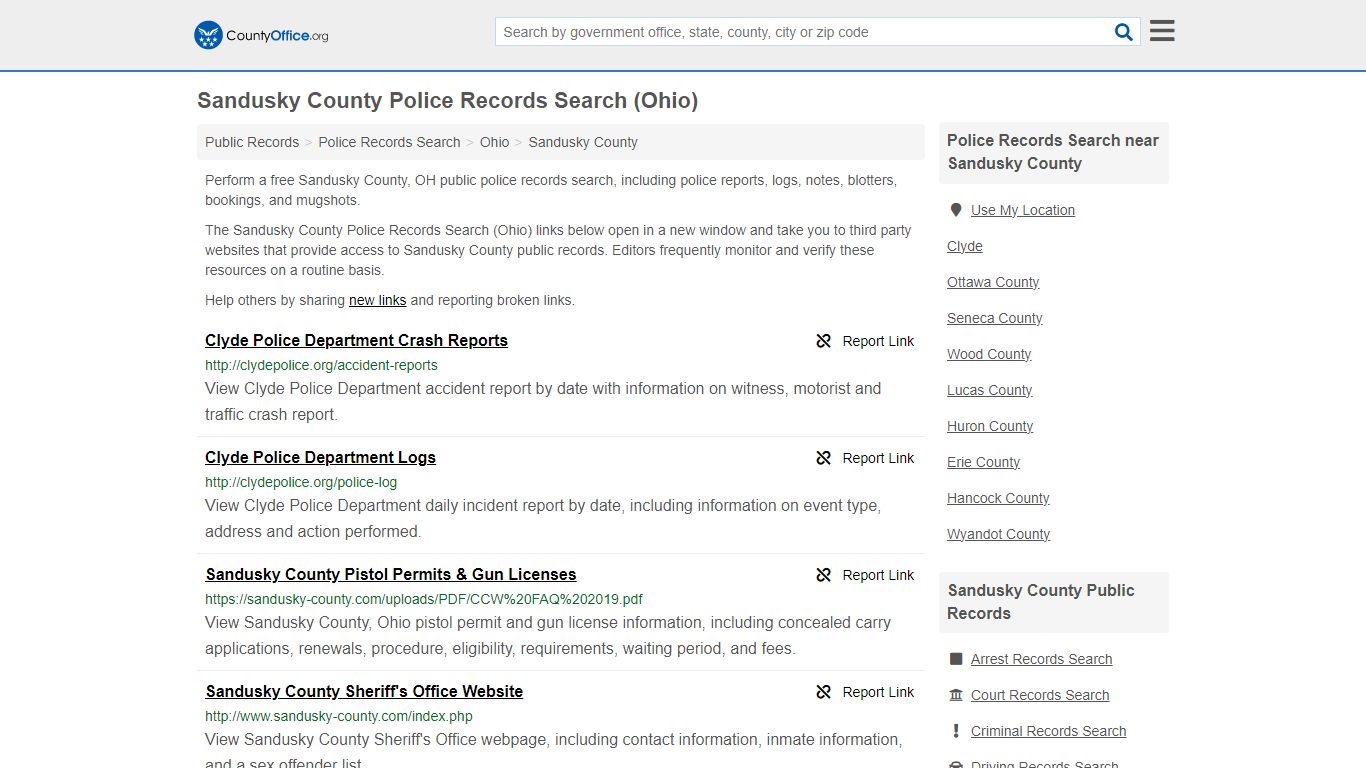Open the clydepolice.org/accident-reports URL
Screen dimensions: 1366x768
pos(321,365)
